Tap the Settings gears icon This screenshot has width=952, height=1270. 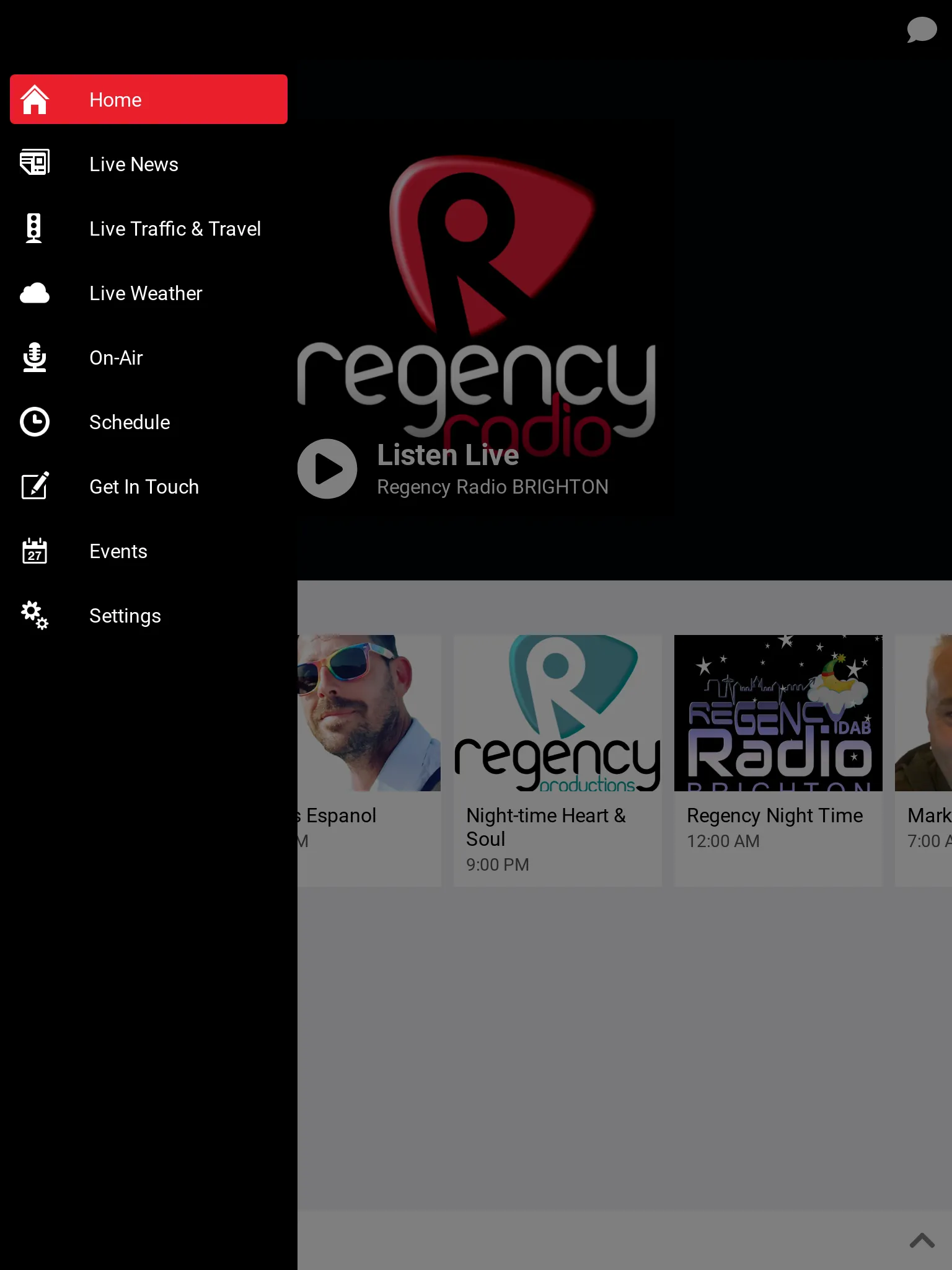[35, 615]
